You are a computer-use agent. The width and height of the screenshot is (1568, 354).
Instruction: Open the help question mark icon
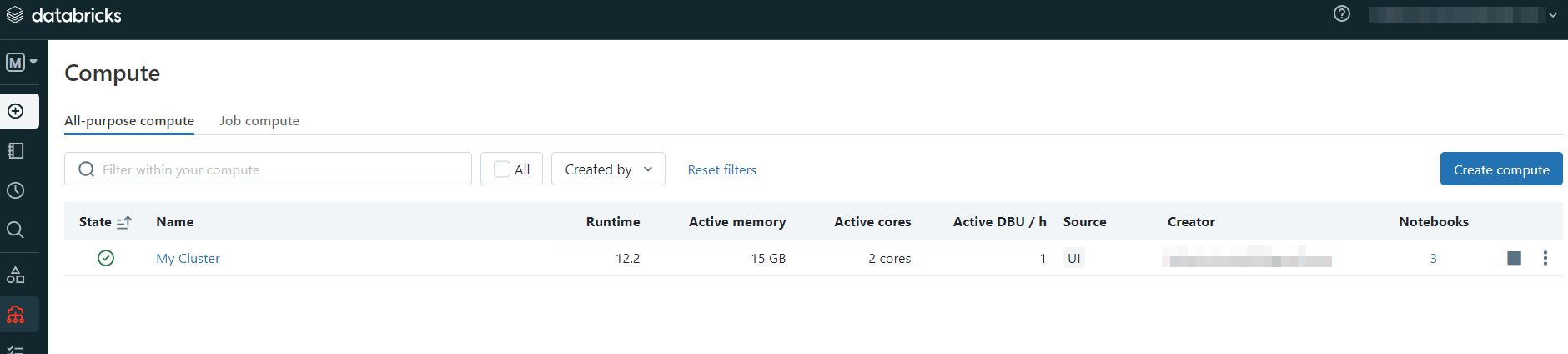[x=1341, y=14]
